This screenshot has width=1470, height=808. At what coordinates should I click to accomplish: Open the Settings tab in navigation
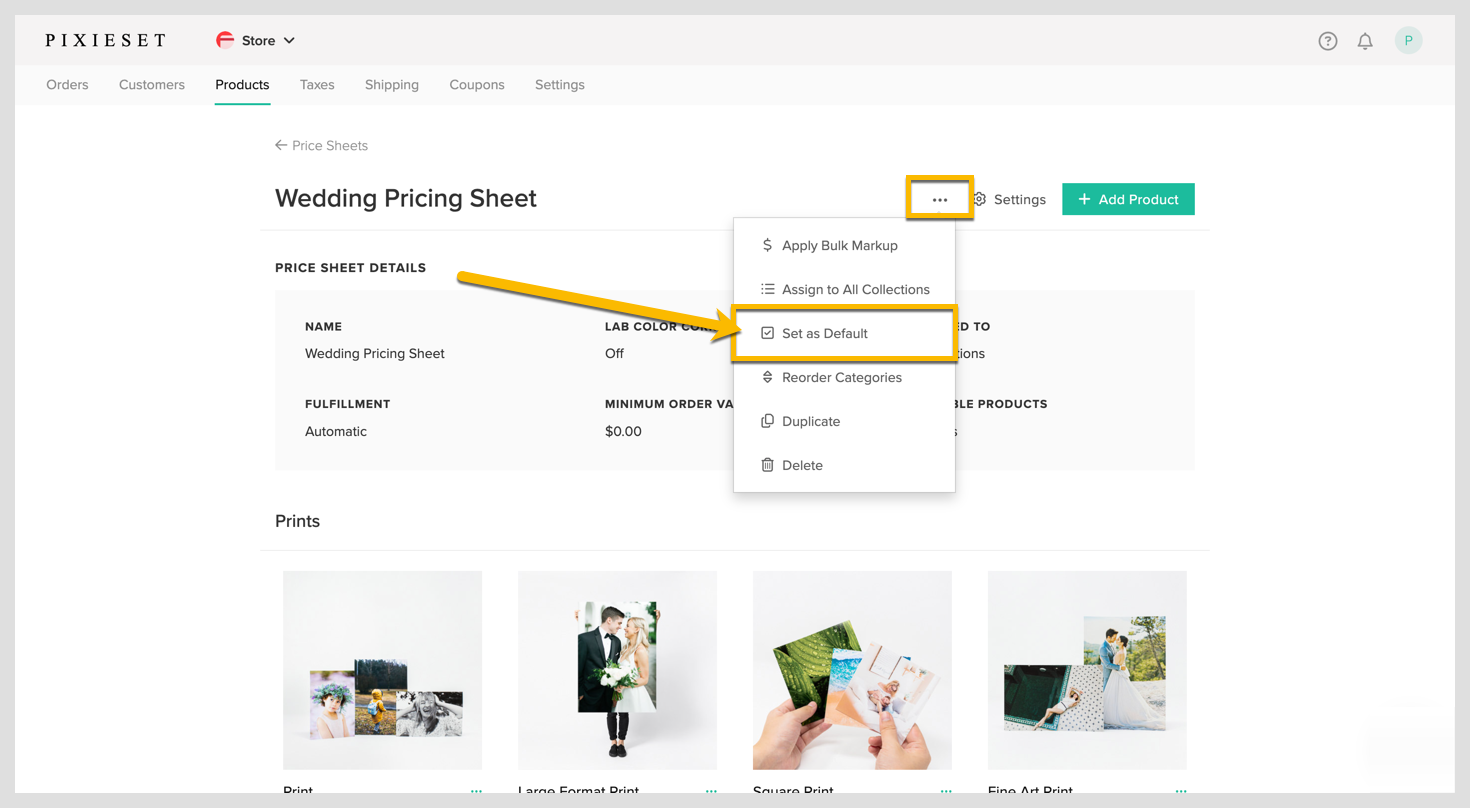[560, 85]
